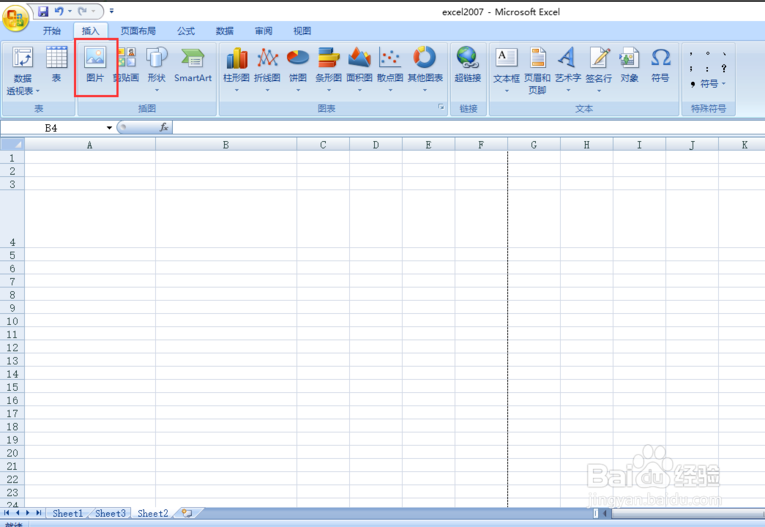Insert a 折线图 line chart

pos(267,68)
